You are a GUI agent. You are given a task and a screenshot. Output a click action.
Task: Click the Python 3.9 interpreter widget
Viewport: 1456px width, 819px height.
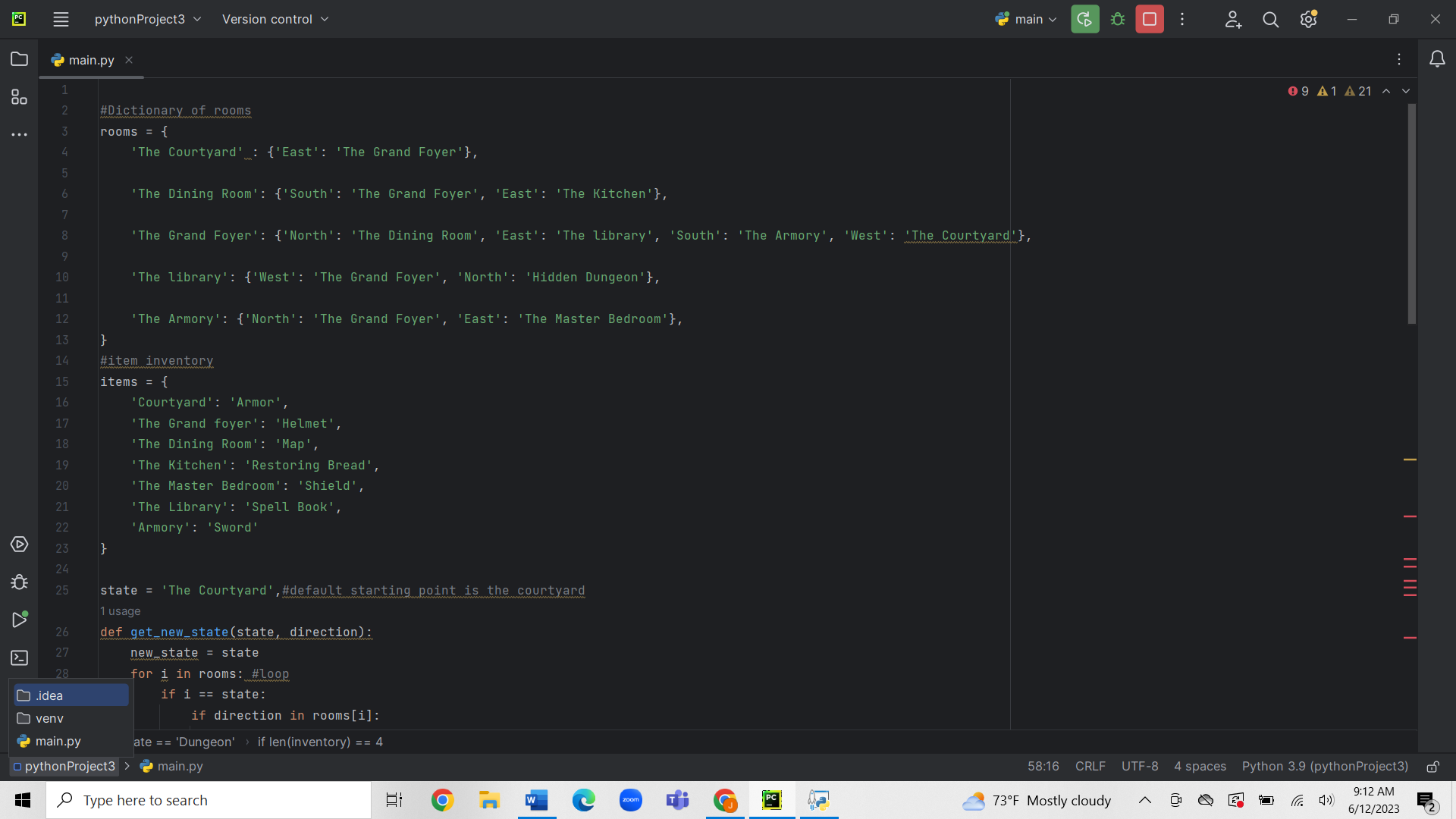pyautogui.click(x=1324, y=766)
